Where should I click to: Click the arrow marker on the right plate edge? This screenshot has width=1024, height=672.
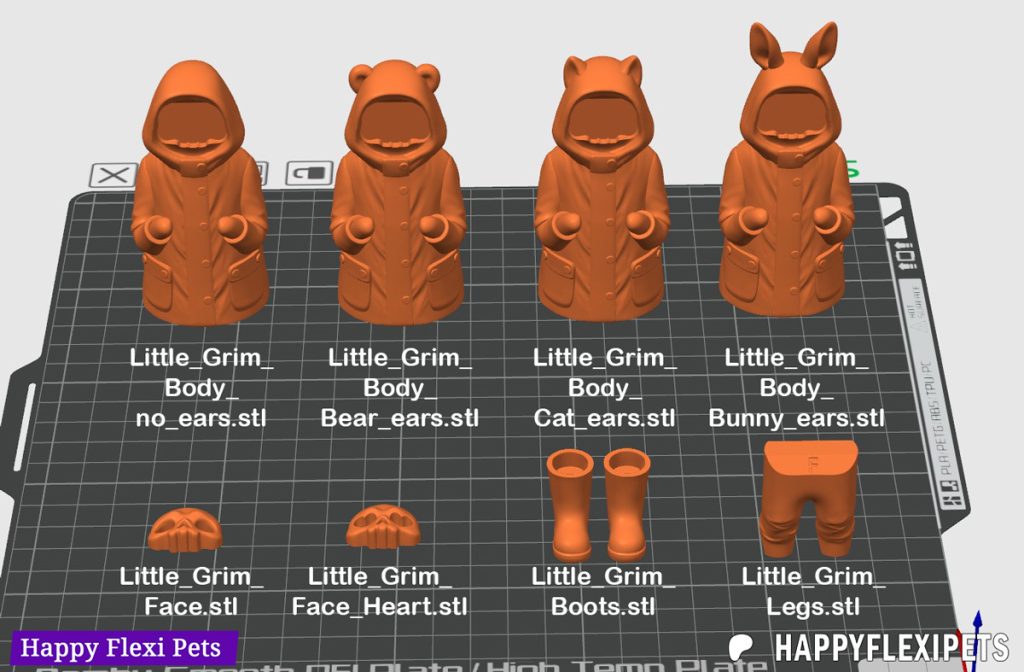click(903, 245)
